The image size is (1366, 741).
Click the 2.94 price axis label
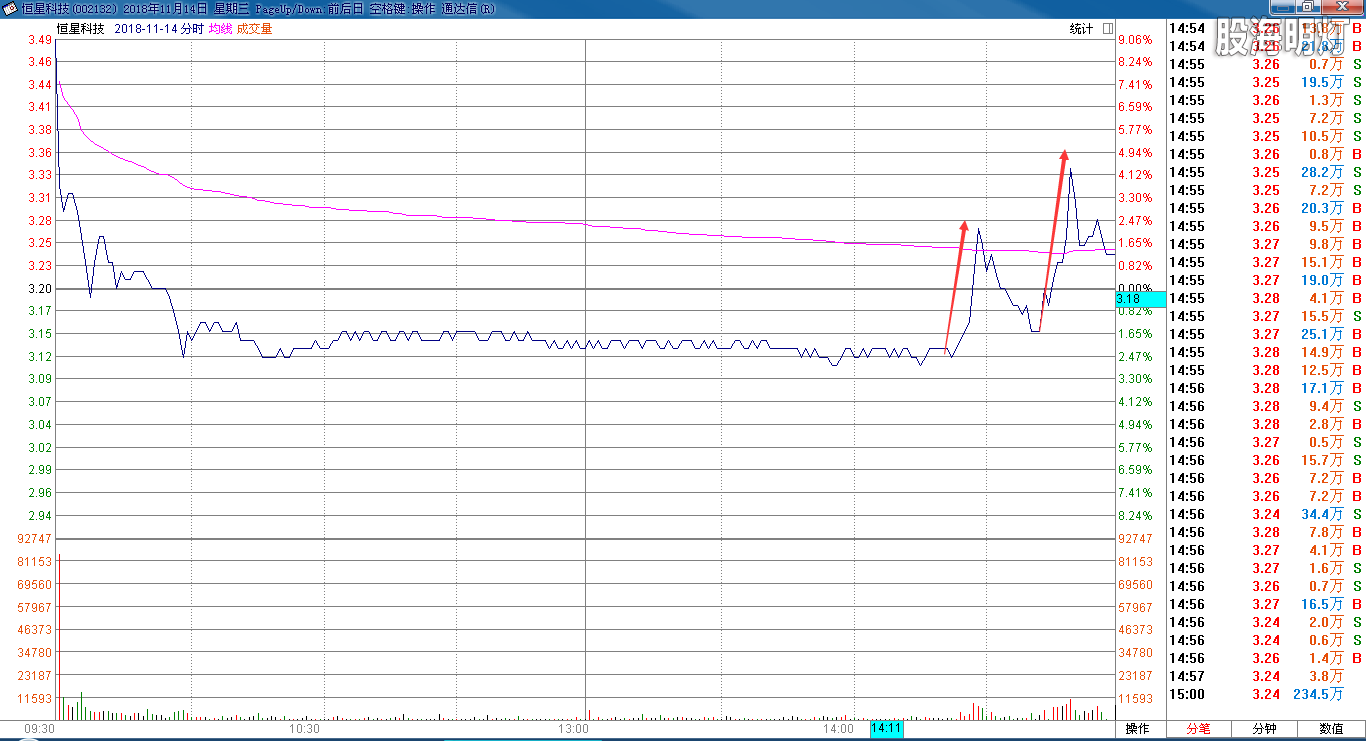point(40,516)
